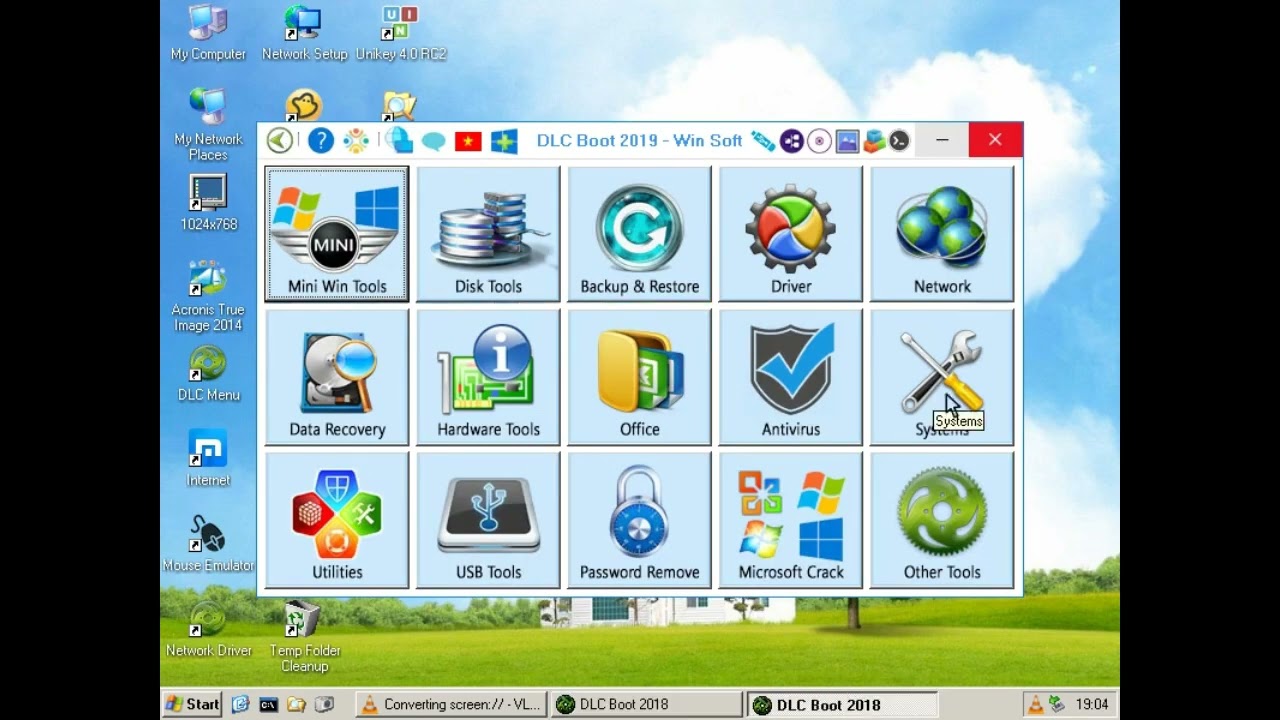Click the VLC cone tray icon
The width and height of the screenshot is (1280, 720).
pyautogui.click(x=1035, y=704)
